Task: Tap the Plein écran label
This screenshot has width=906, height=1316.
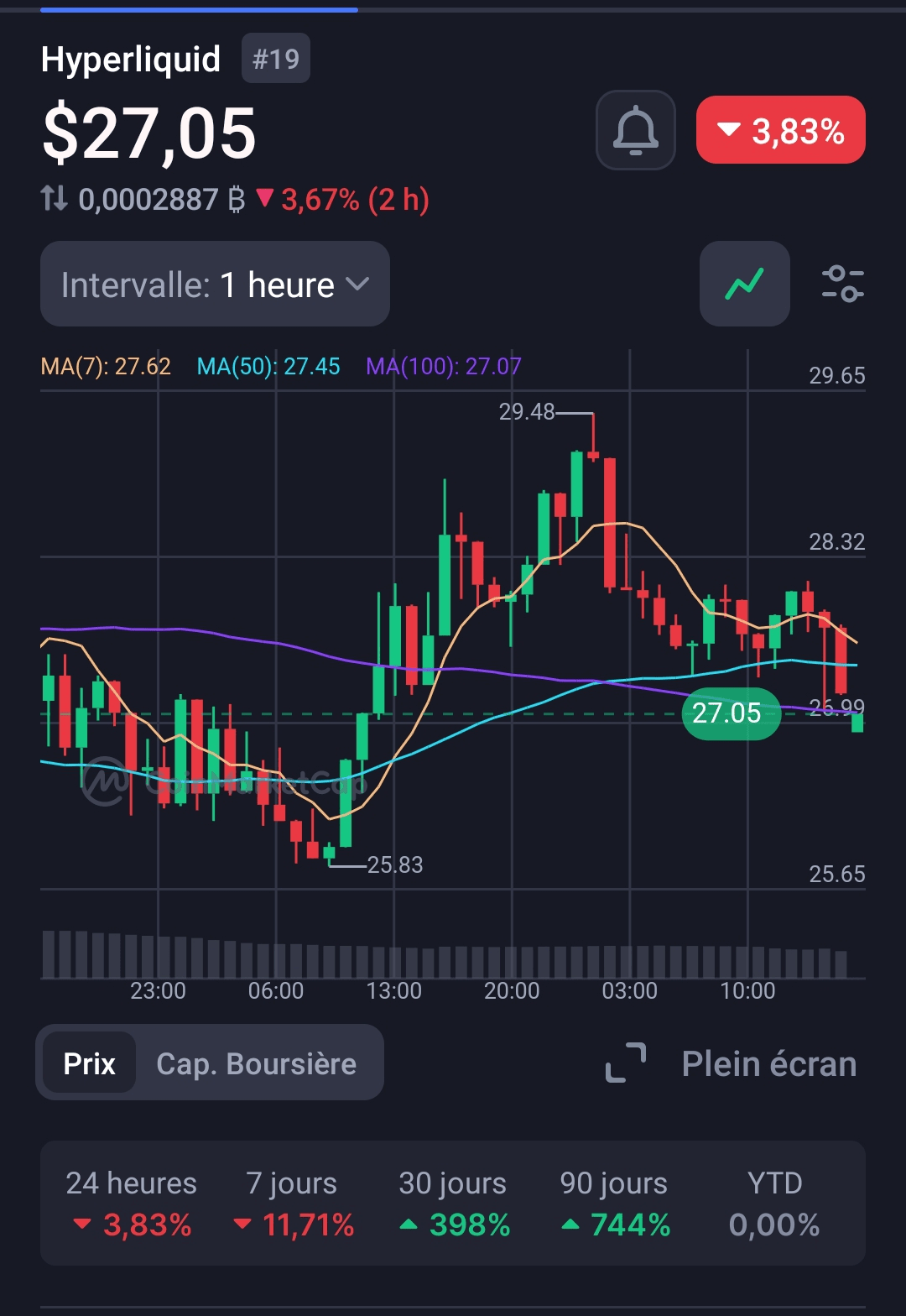Action: point(769,1063)
